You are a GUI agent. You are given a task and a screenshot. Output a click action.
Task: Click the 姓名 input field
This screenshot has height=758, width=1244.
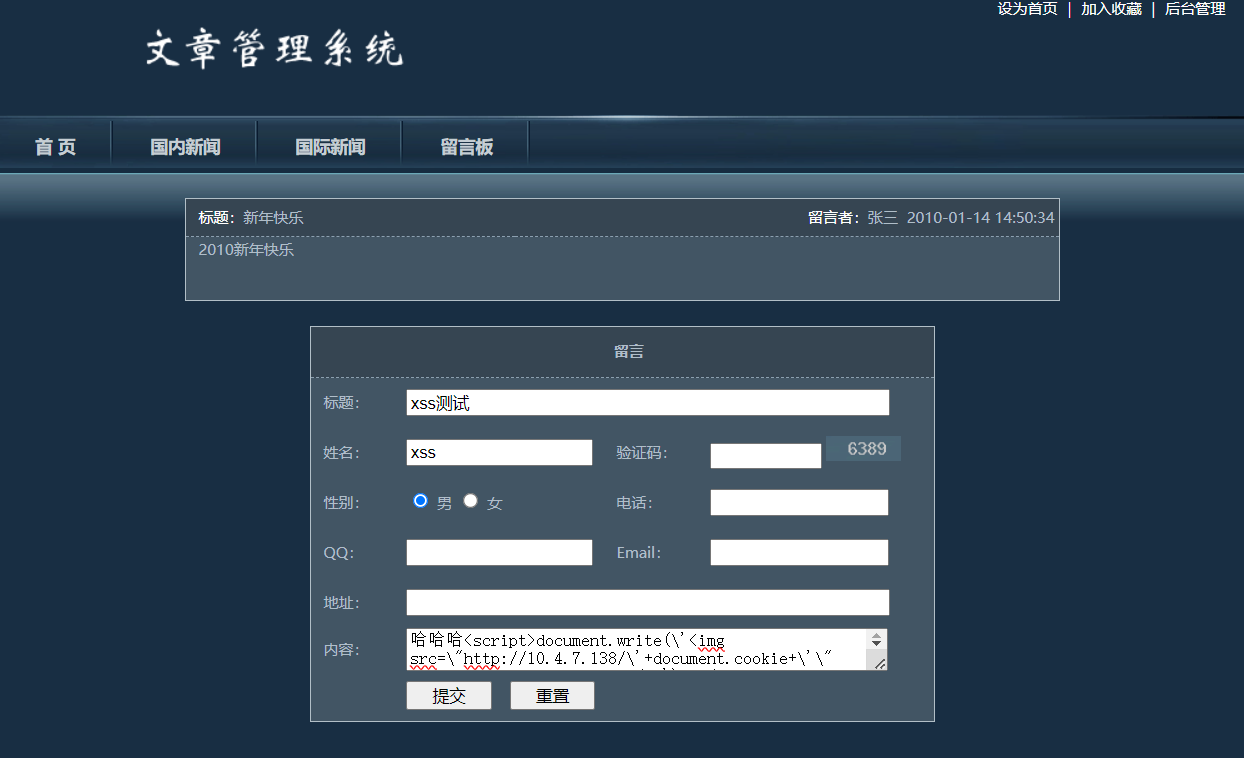(x=499, y=452)
